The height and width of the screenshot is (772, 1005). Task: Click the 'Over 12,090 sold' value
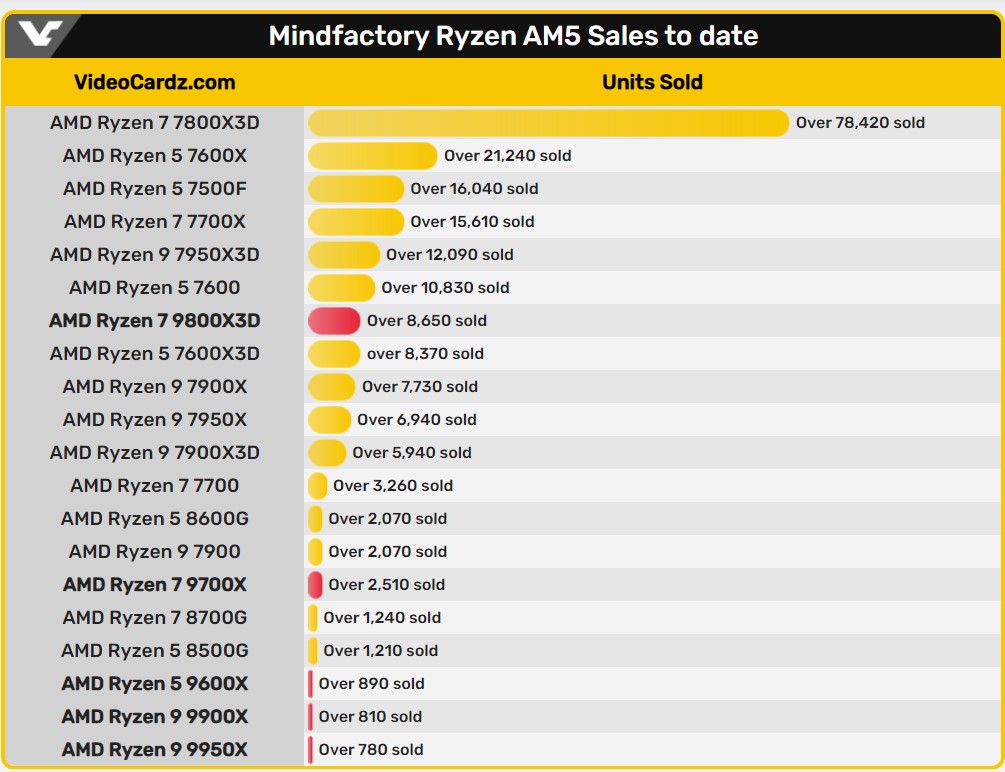pyautogui.click(x=449, y=255)
